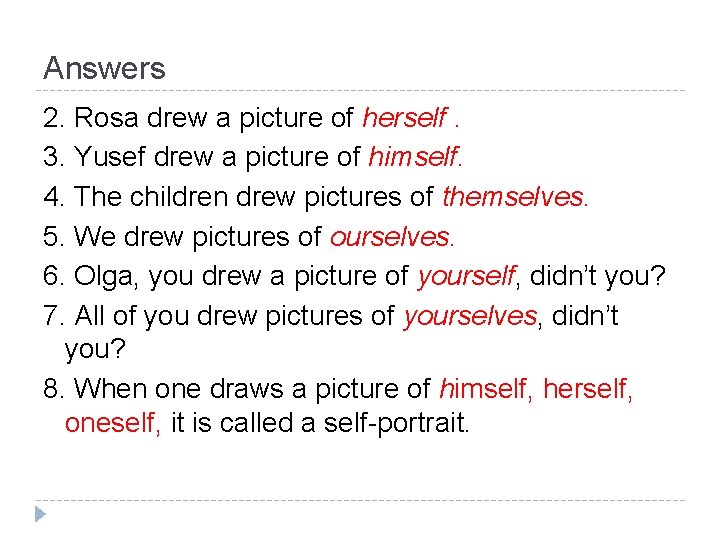The image size is (720, 540).
Task: Select red "himself," in sentence 8
Action: point(486,387)
